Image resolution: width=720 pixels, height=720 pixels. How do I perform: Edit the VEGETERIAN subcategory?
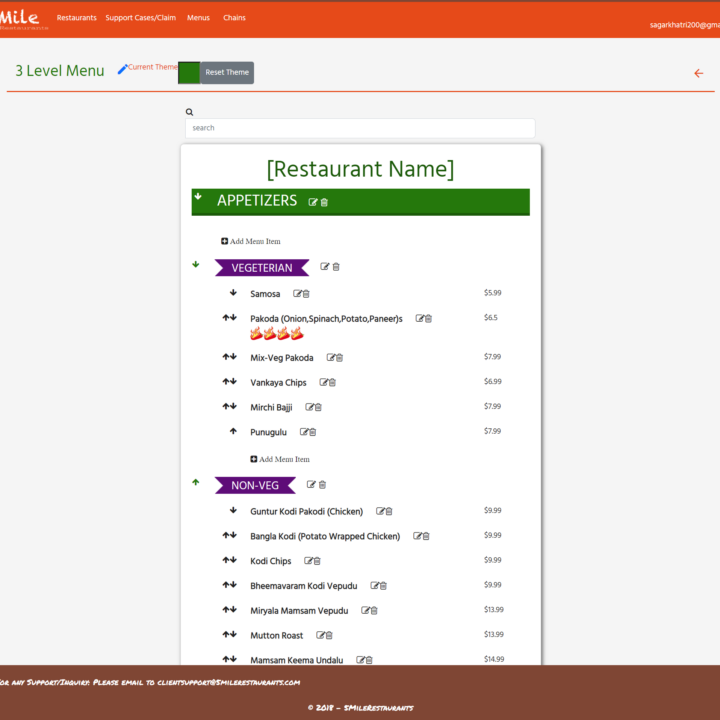coord(324,266)
